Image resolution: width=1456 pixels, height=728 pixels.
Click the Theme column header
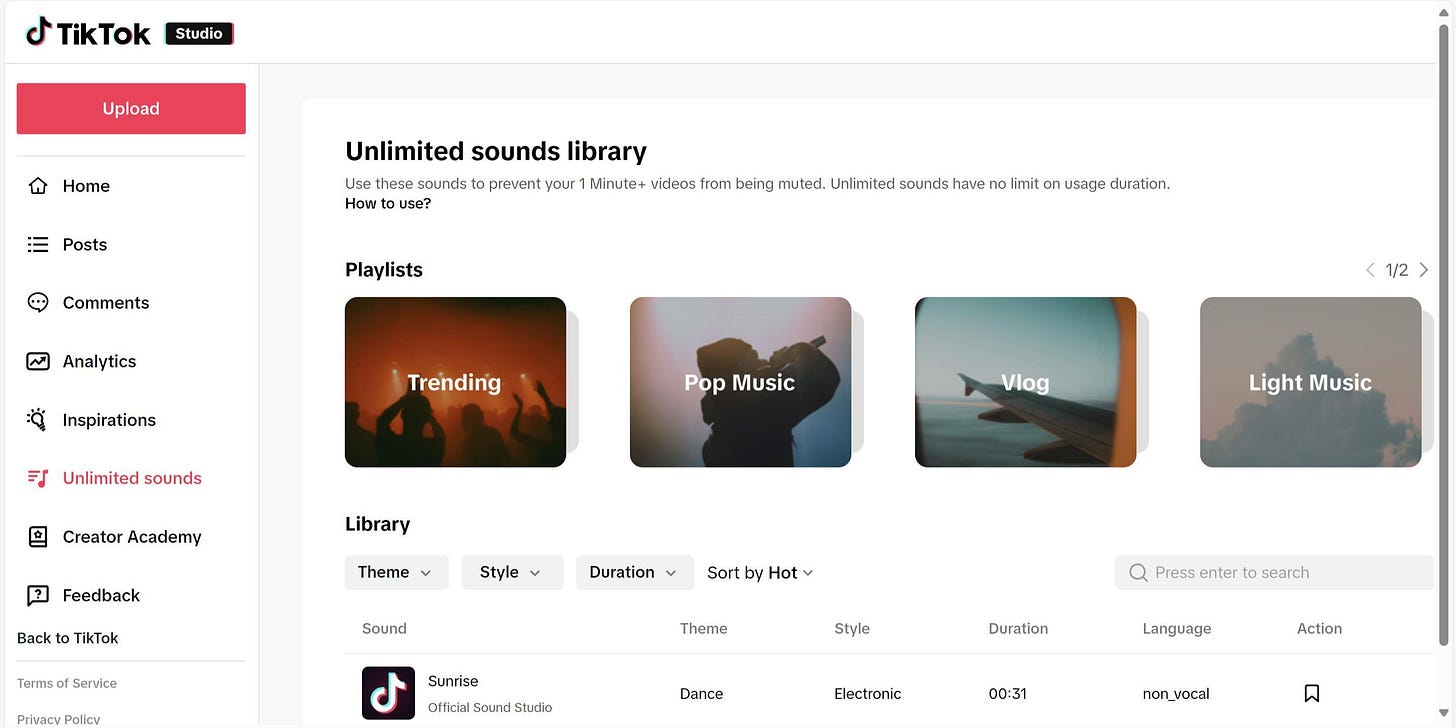[x=704, y=628]
